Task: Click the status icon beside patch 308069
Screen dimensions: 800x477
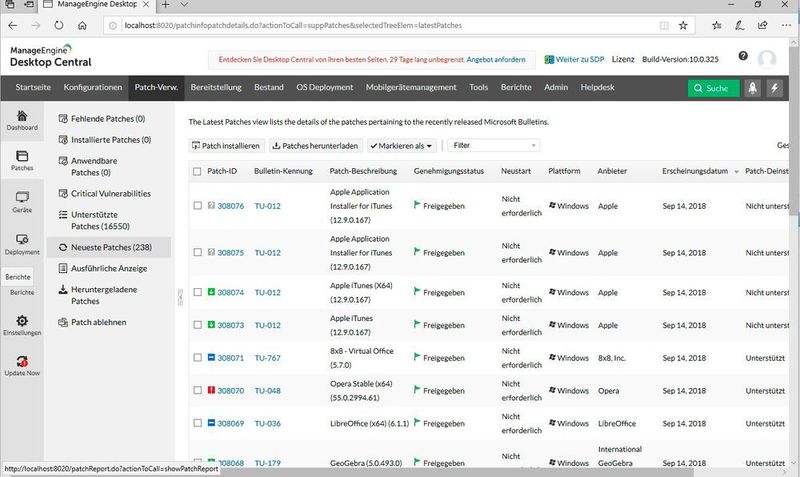Action: (x=211, y=422)
